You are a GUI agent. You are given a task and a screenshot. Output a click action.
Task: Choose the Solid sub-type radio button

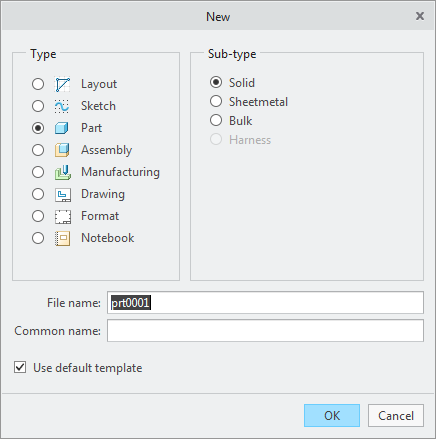tap(216, 82)
